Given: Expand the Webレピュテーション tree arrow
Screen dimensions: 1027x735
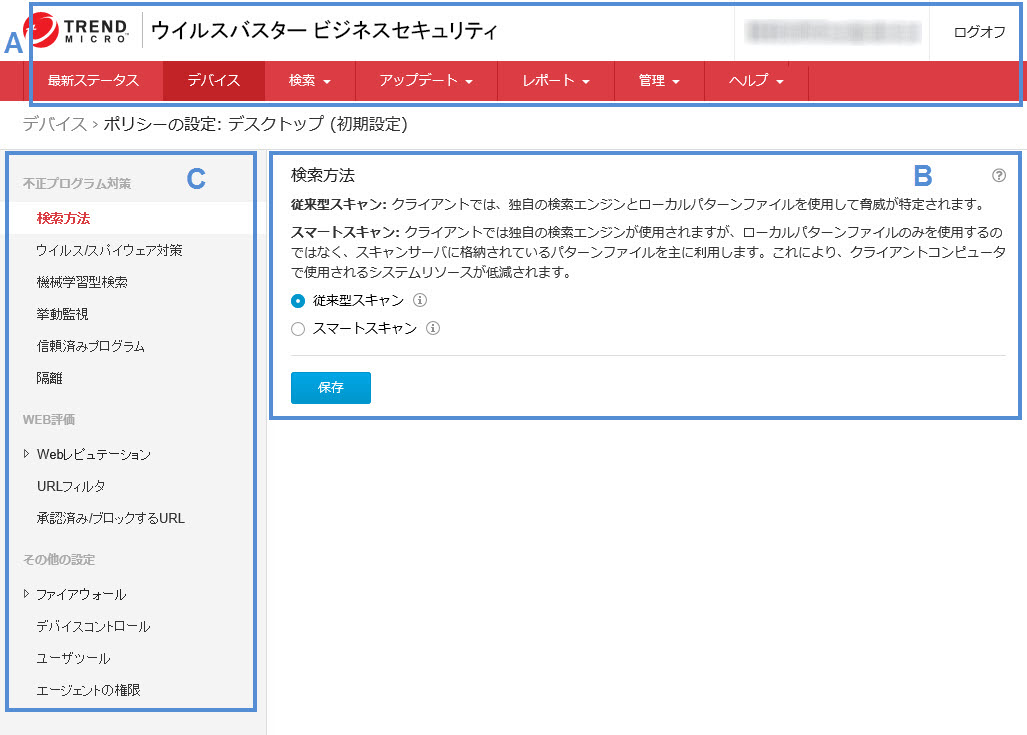Looking at the screenshot, I should [x=26, y=454].
